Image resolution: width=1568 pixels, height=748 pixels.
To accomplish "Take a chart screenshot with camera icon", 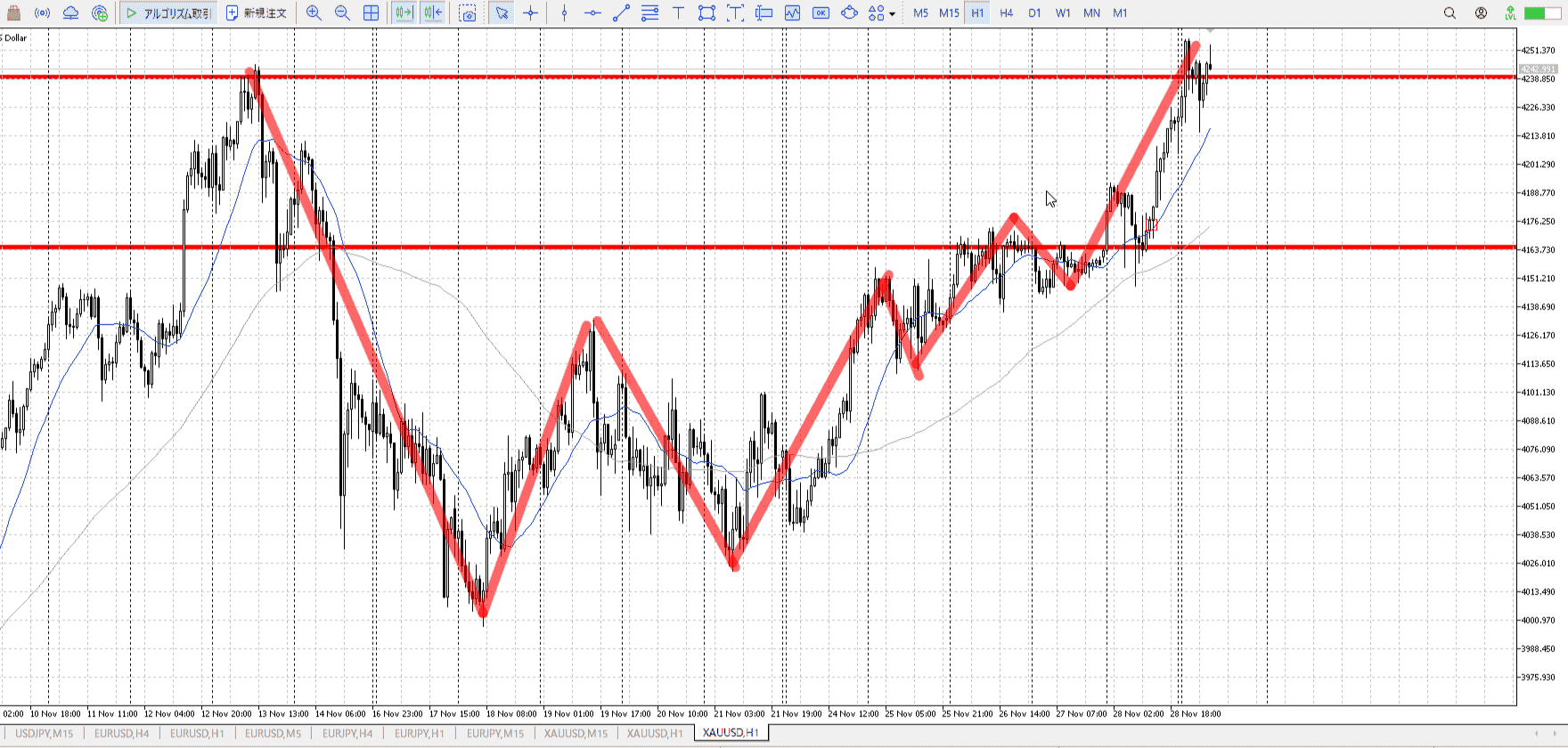I will [x=468, y=13].
